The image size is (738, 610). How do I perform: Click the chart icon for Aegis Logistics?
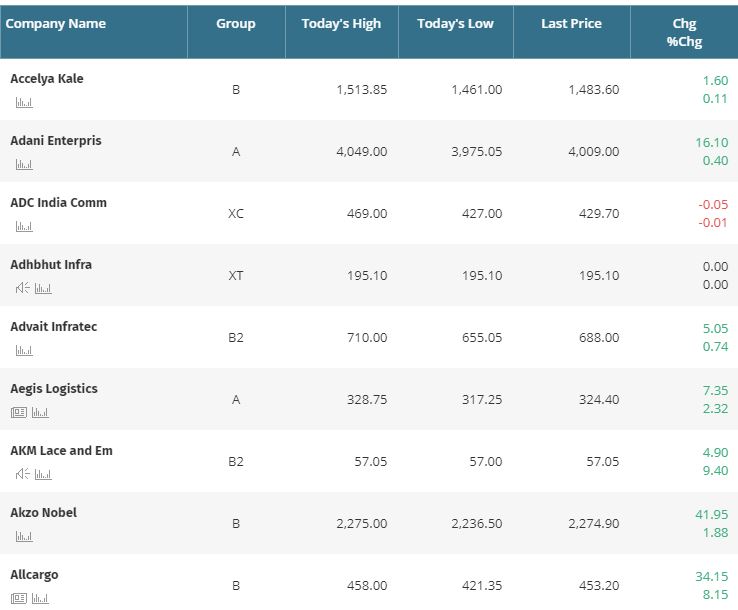[x=40, y=412]
